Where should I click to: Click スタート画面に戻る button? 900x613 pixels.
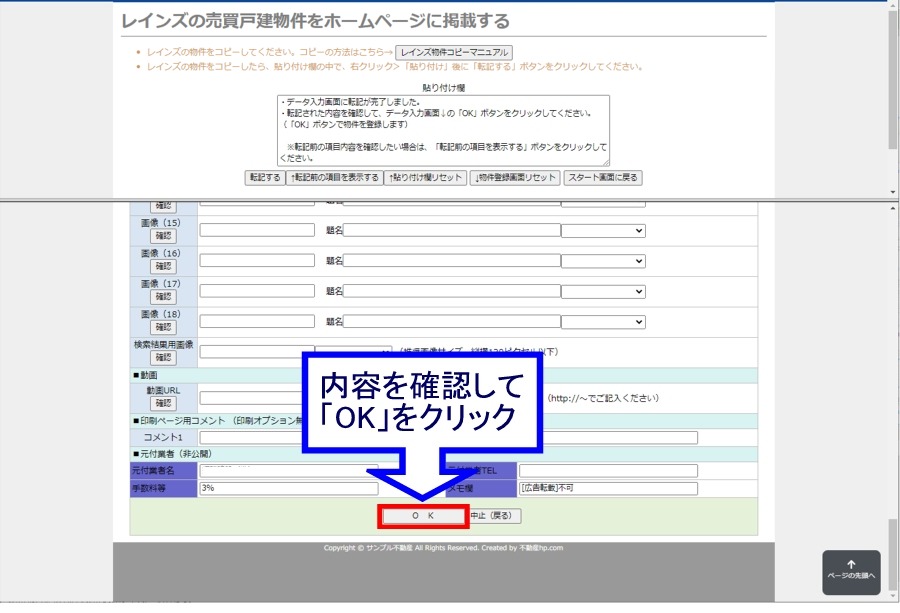pos(603,177)
